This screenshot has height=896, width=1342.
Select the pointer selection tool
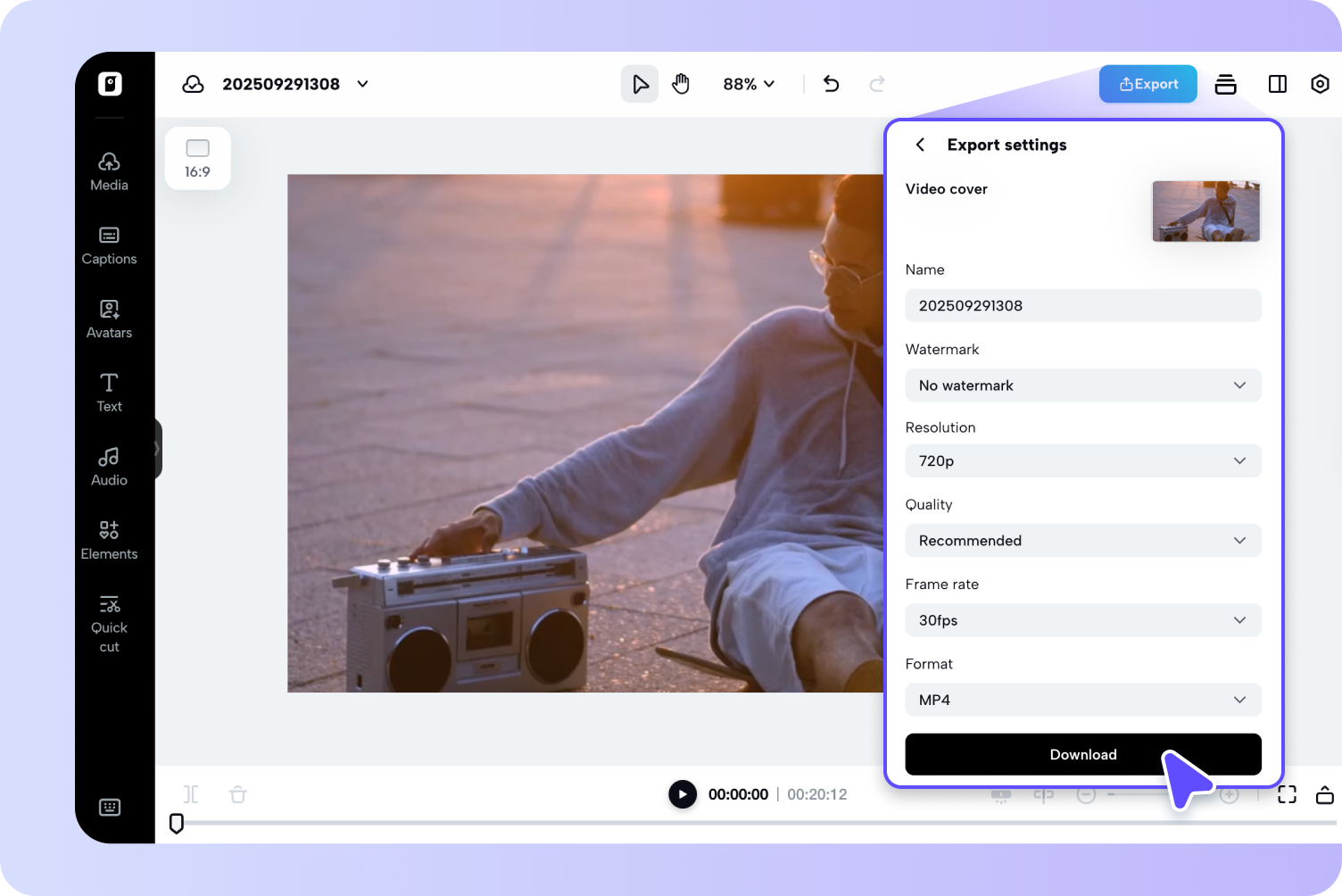click(640, 84)
